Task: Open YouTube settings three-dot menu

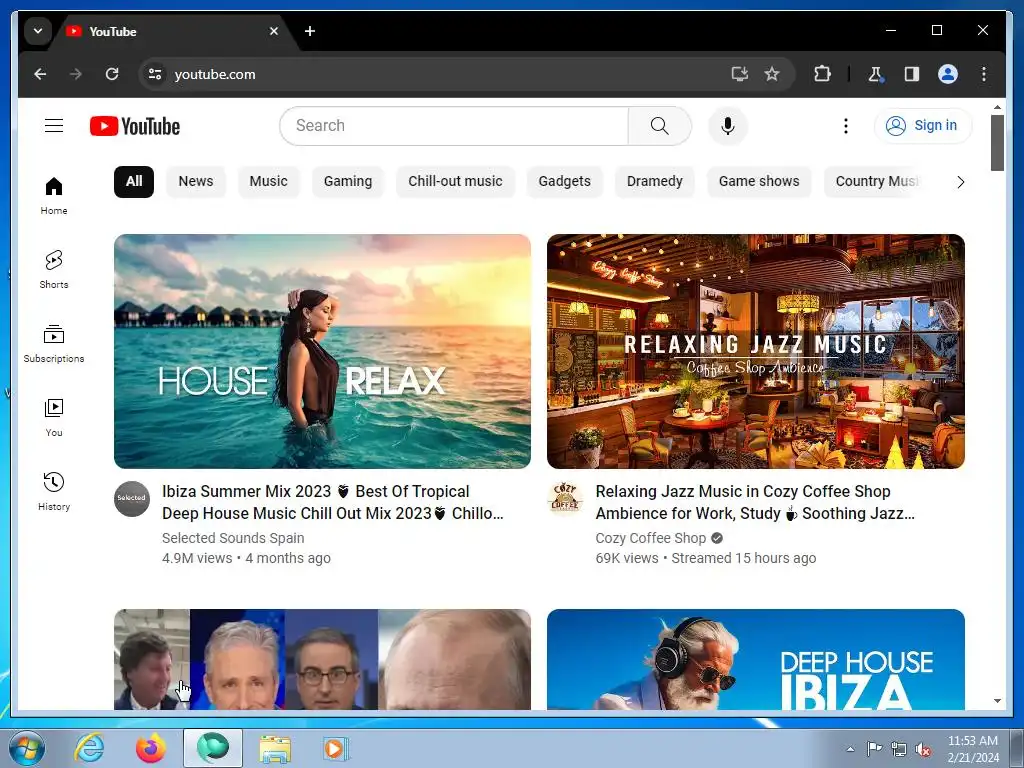Action: click(x=846, y=126)
